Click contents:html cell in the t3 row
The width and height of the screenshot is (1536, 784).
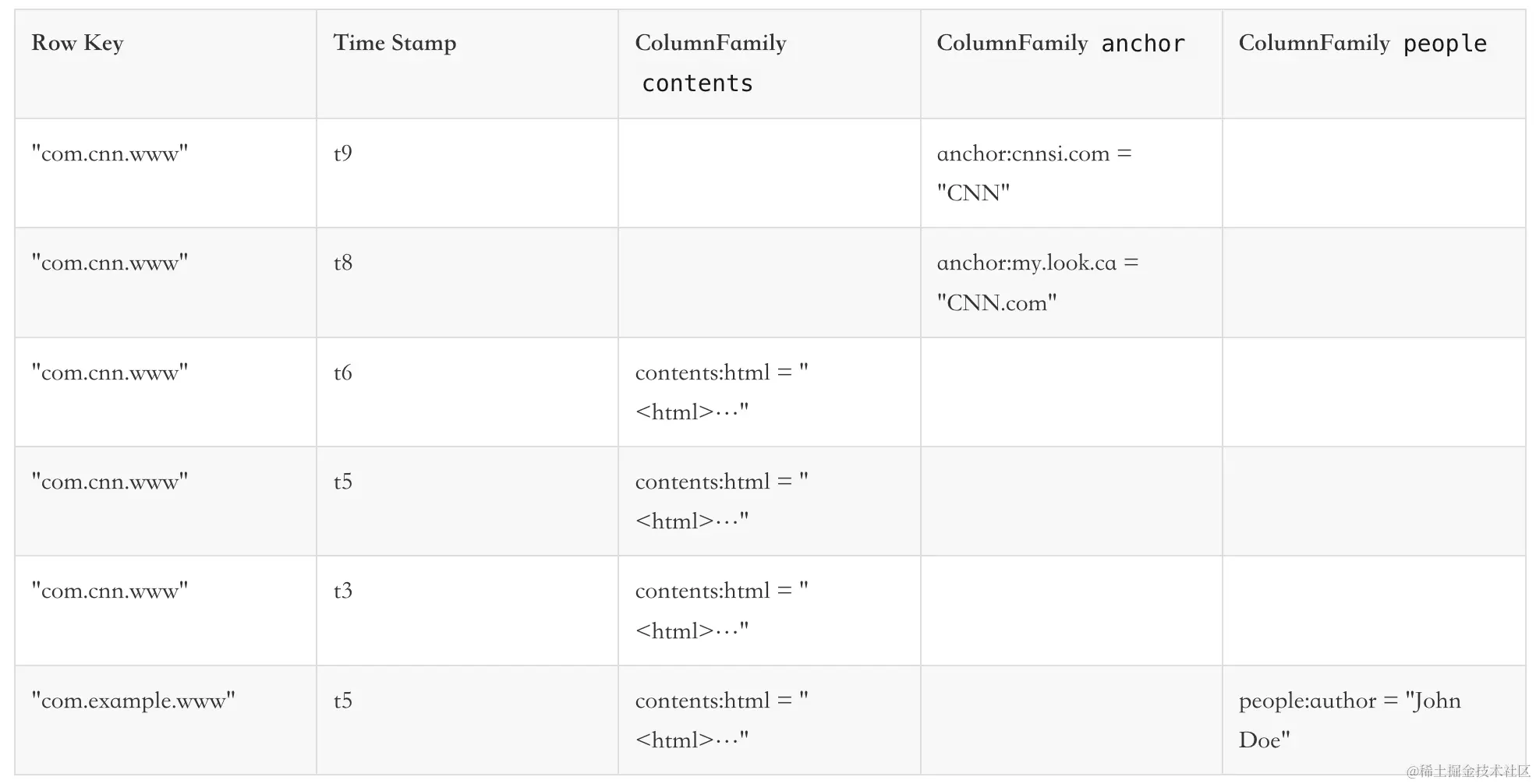(721, 611)
